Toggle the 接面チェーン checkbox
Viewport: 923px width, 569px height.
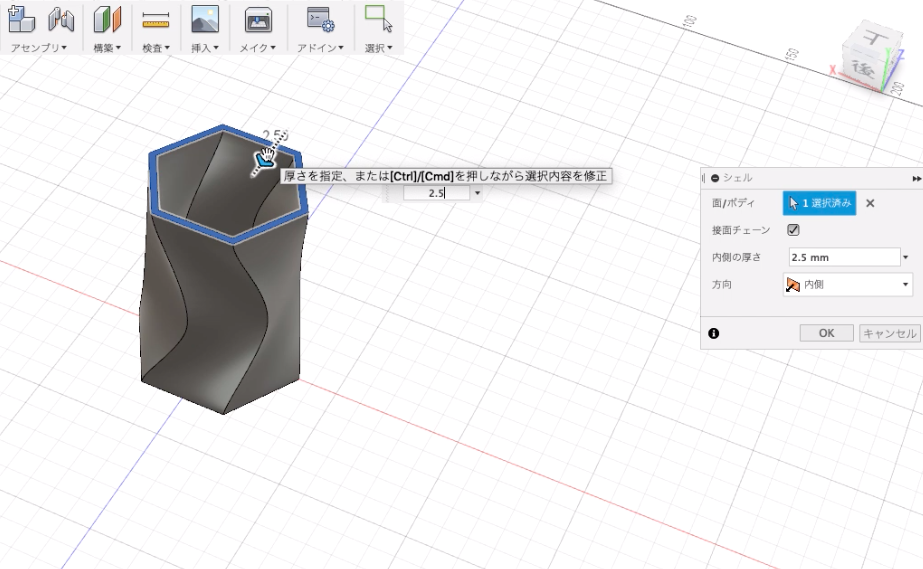793,230
